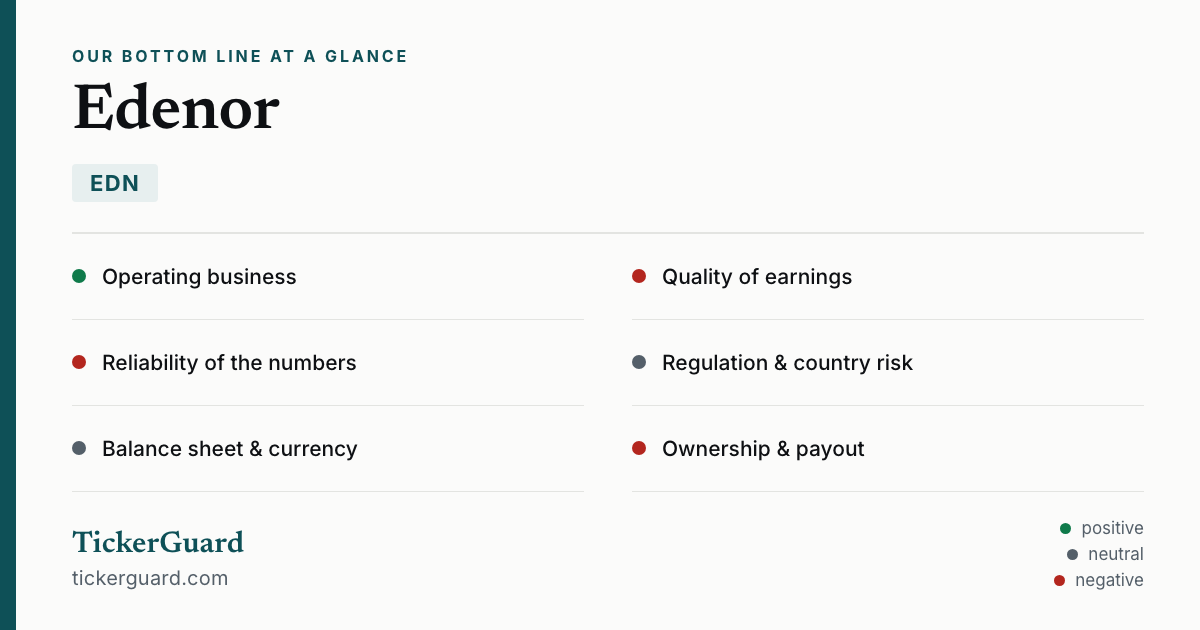Select the Balance sheet & currency label
Screen dimensions: 1200x630
[230, 449]
